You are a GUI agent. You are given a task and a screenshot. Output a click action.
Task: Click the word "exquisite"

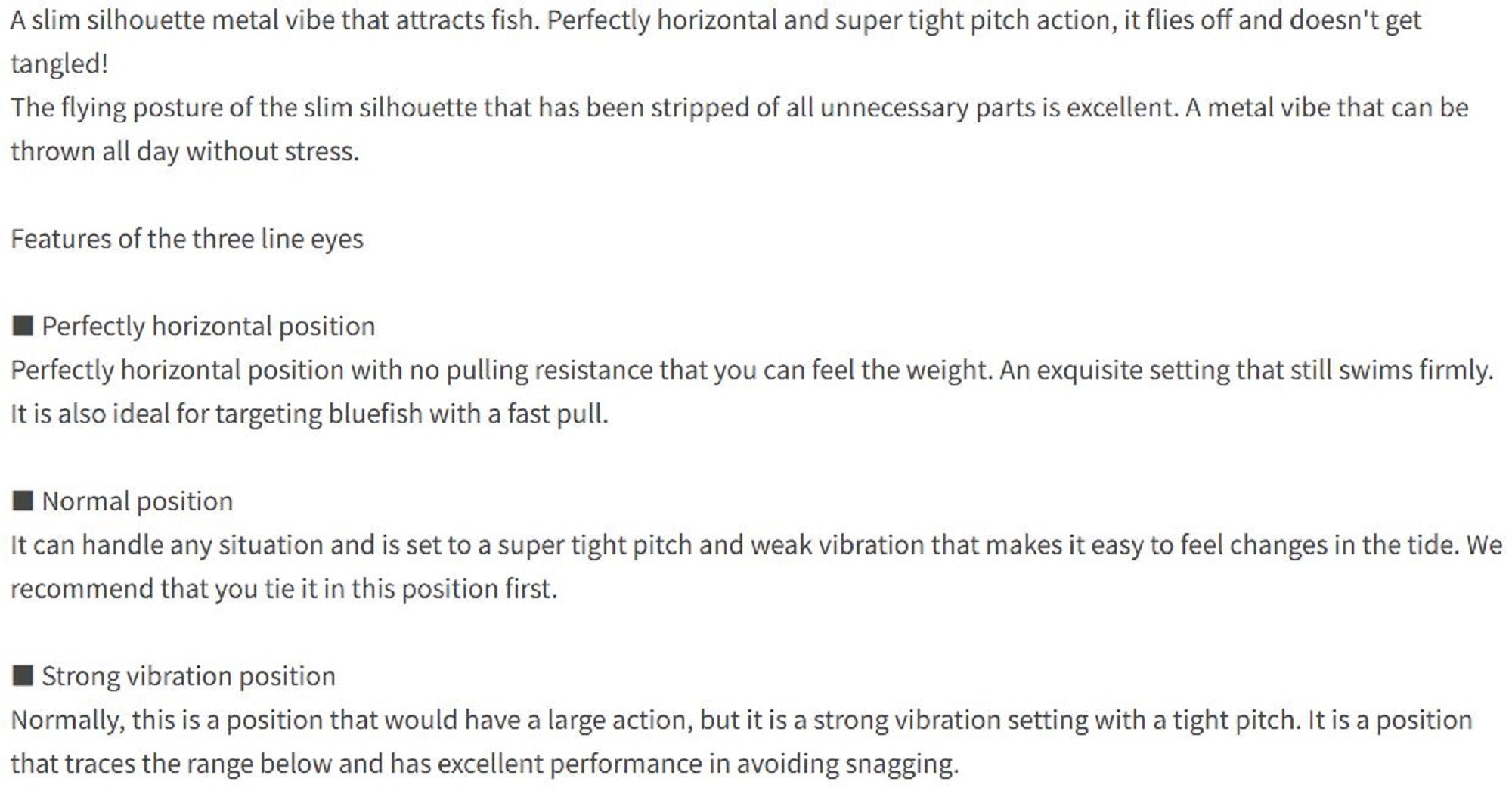click(1089, 370)
